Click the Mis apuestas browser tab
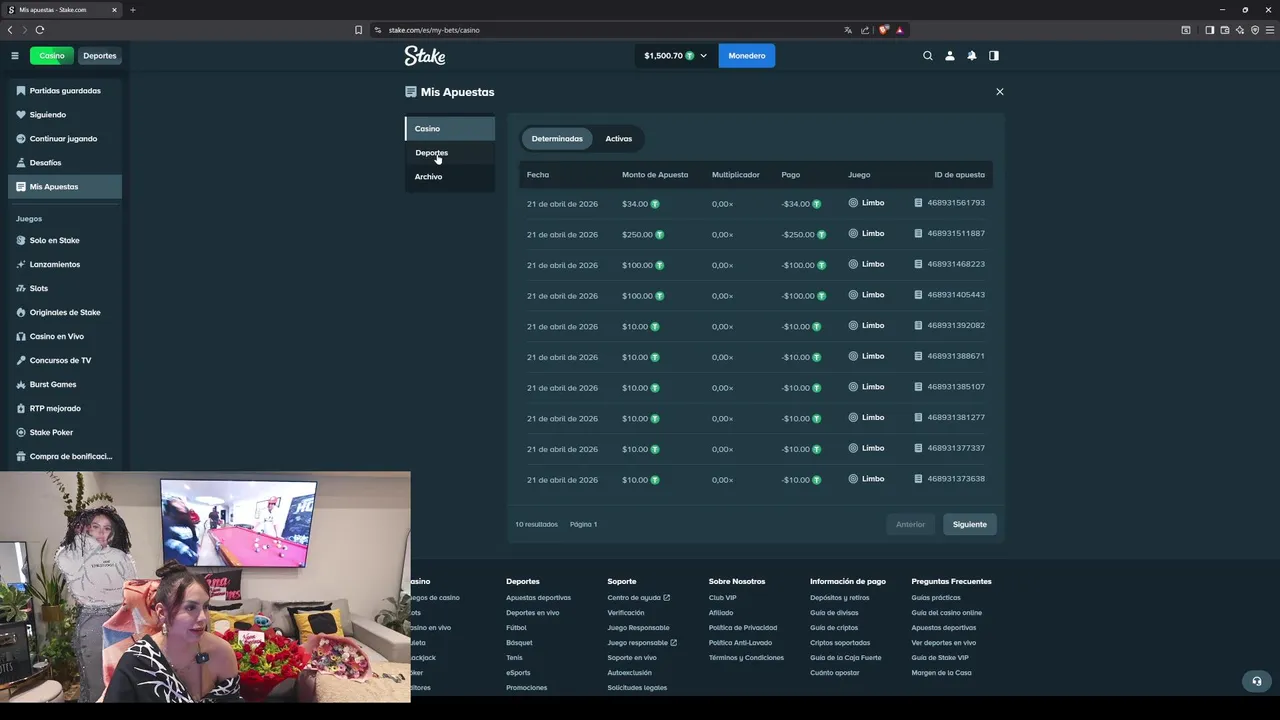The image size is (1280, 720). tap(60, 10)
